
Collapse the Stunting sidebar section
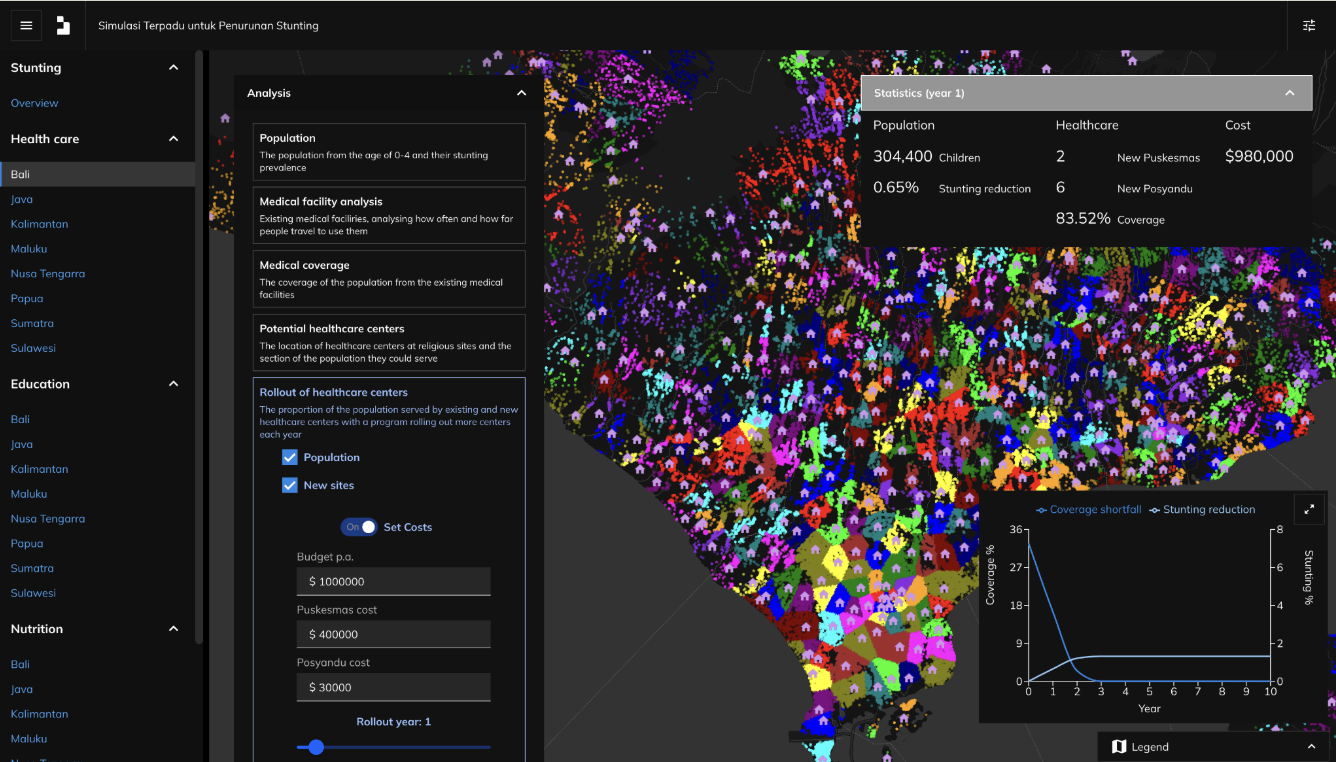173,68
